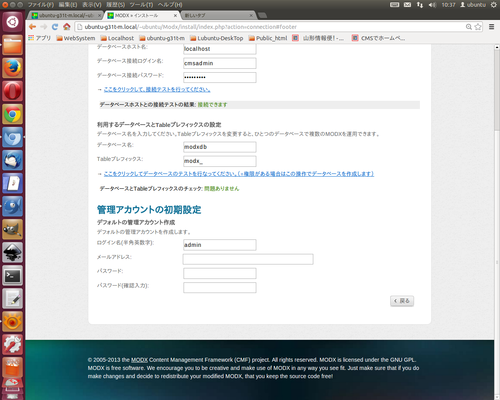Open the text editor launcher icon
500x400 pixels.
tap(12, 299)
